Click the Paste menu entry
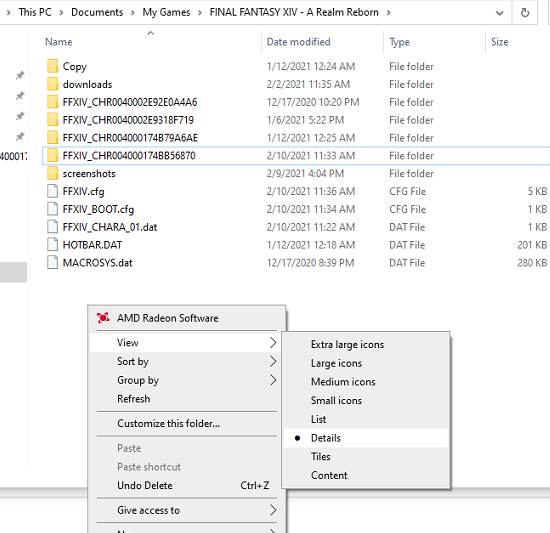This screenshot has height=533, width=550. pyautogui.click(x=187, y=448)
